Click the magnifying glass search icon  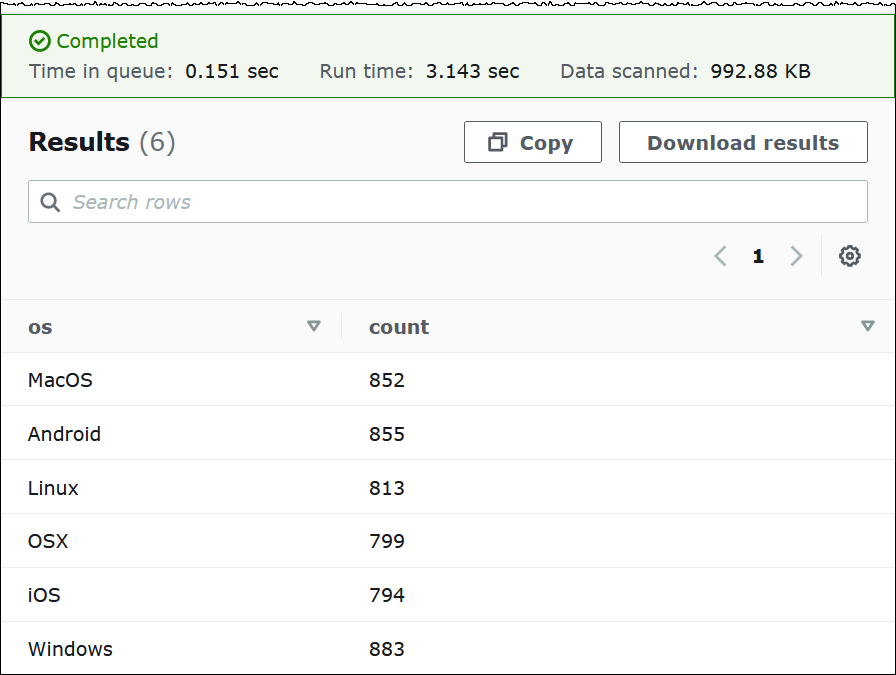[49, 201]
